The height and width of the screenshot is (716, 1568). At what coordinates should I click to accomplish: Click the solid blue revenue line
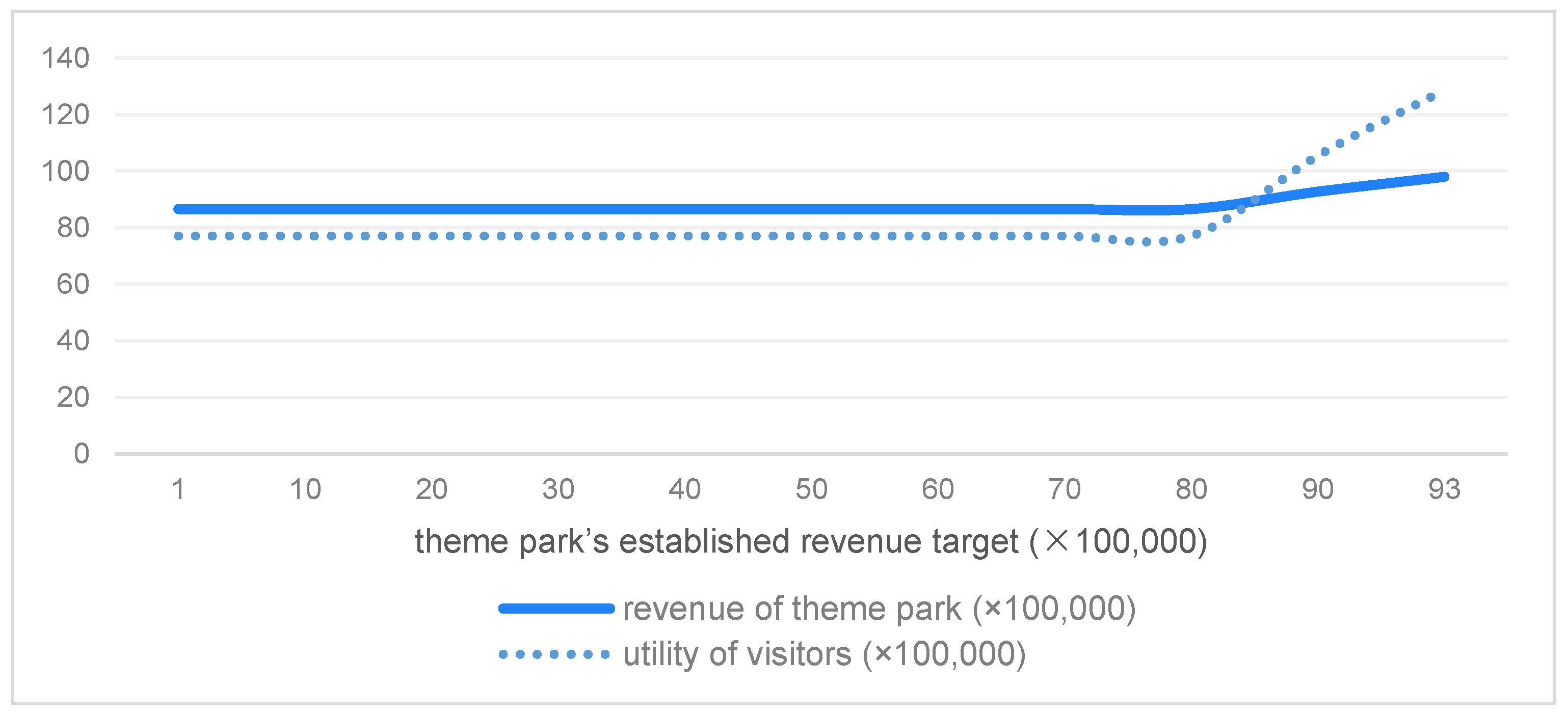pyautogui.click(x=608, y=209)
